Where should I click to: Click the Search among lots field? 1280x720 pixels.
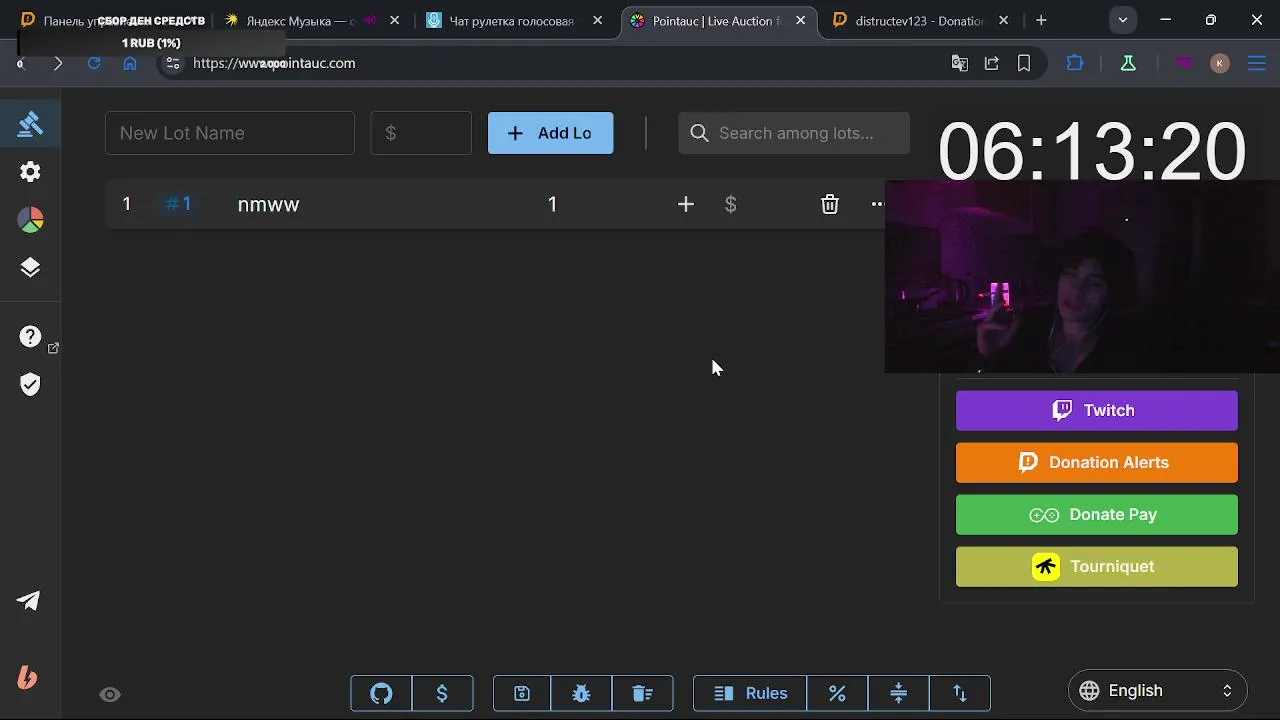794,133
